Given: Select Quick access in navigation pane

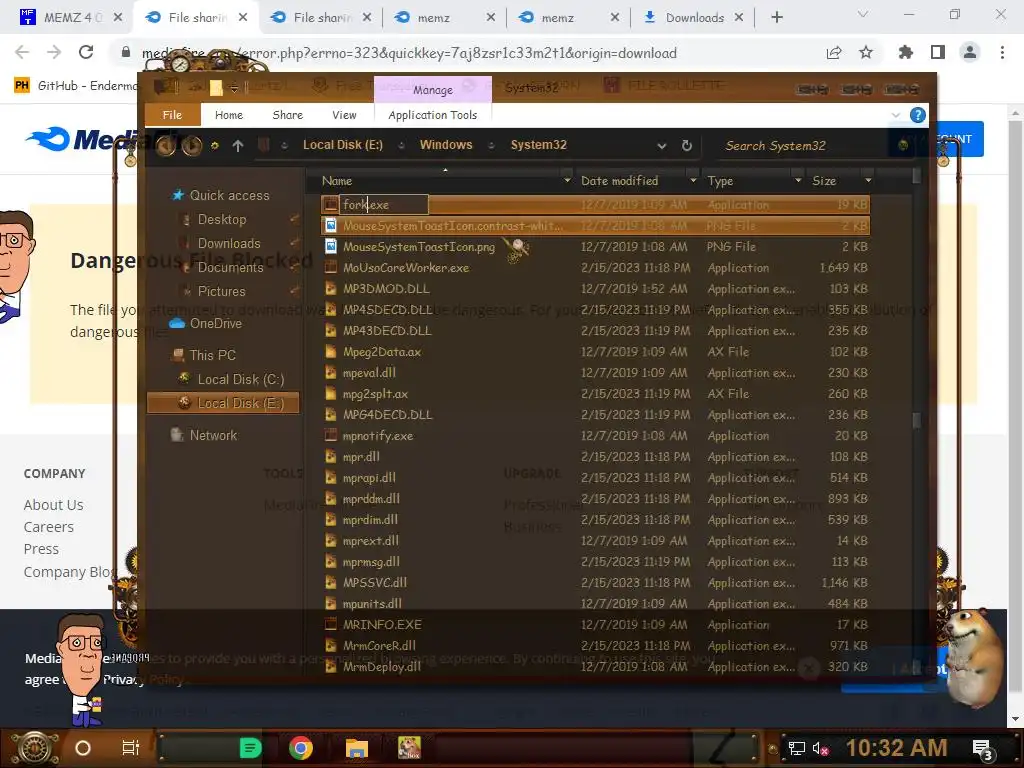Looking at the screenshot, I should tap(229, 195).
